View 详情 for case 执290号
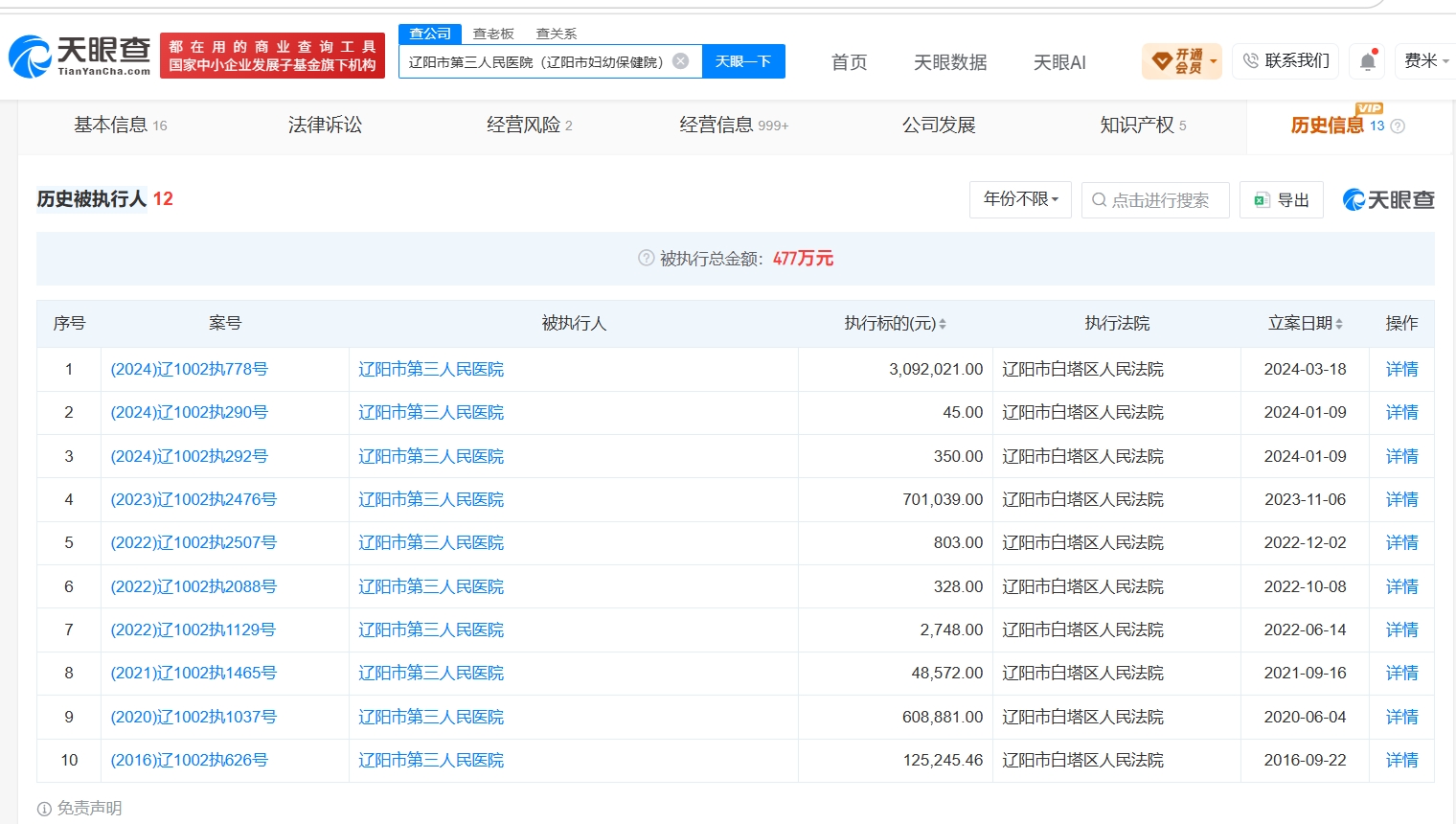 click(1401, 412)
